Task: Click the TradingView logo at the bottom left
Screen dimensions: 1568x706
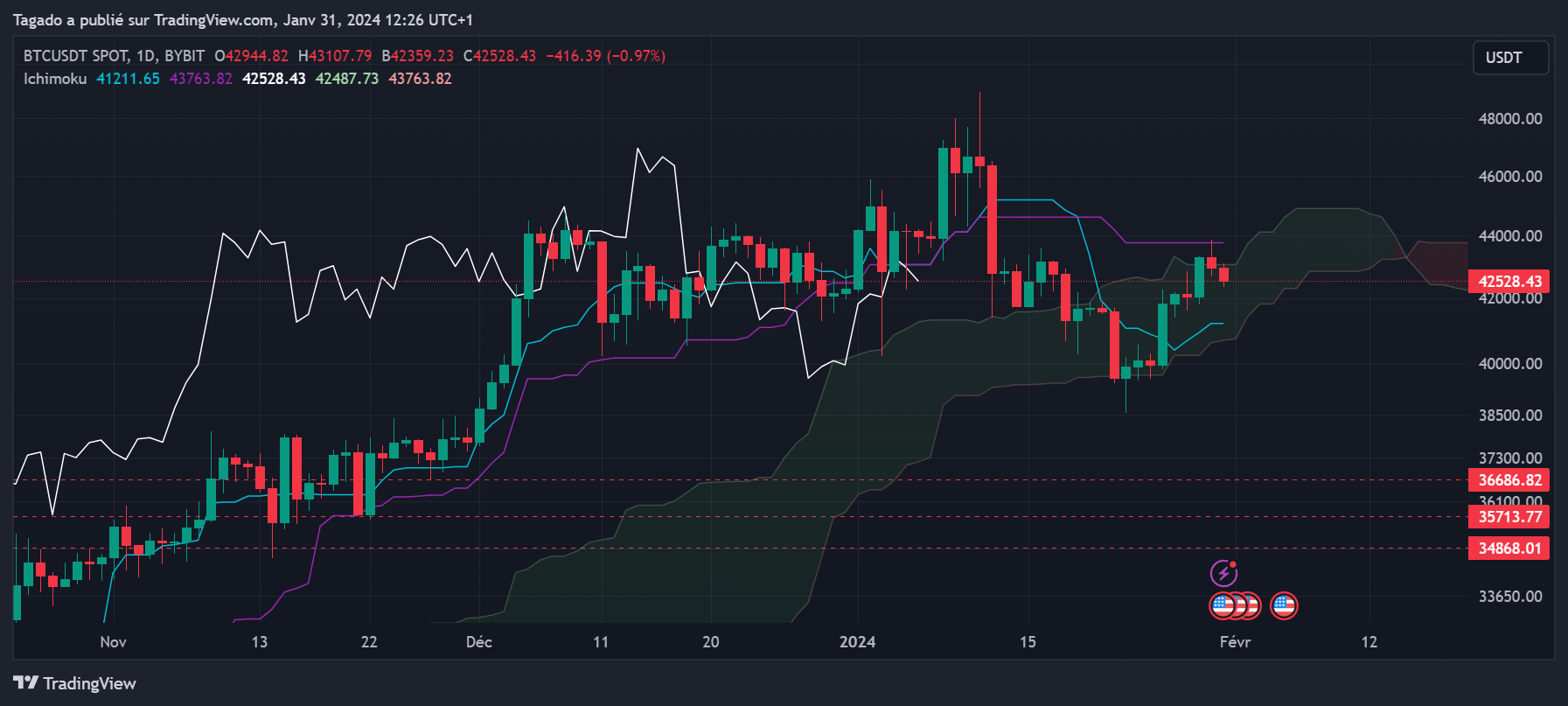Action: [x=75, y=683]
